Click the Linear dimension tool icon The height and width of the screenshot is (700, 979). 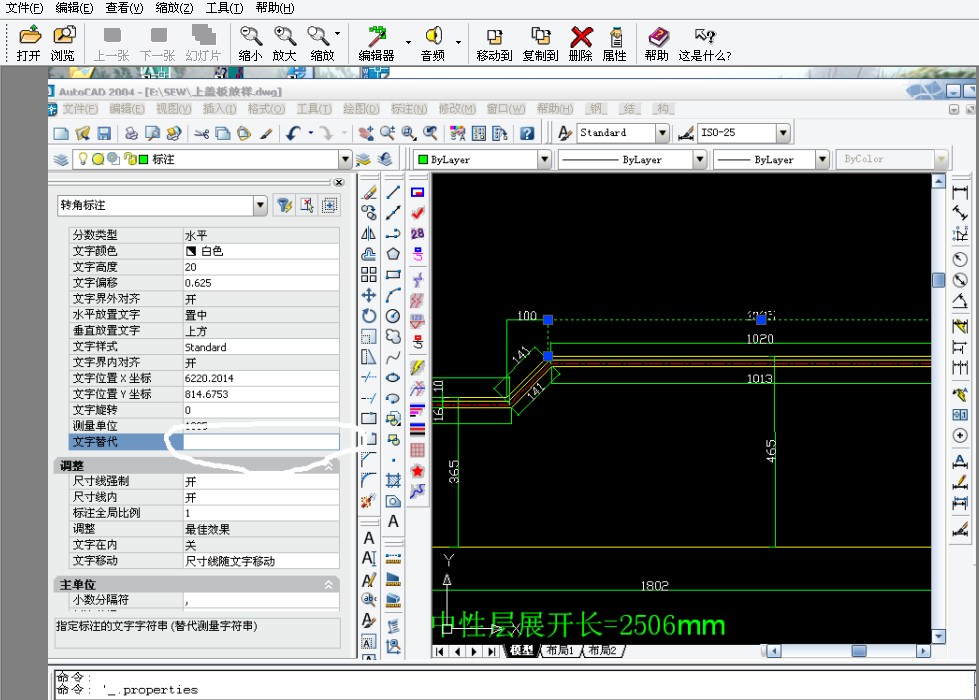click(960, 192)
